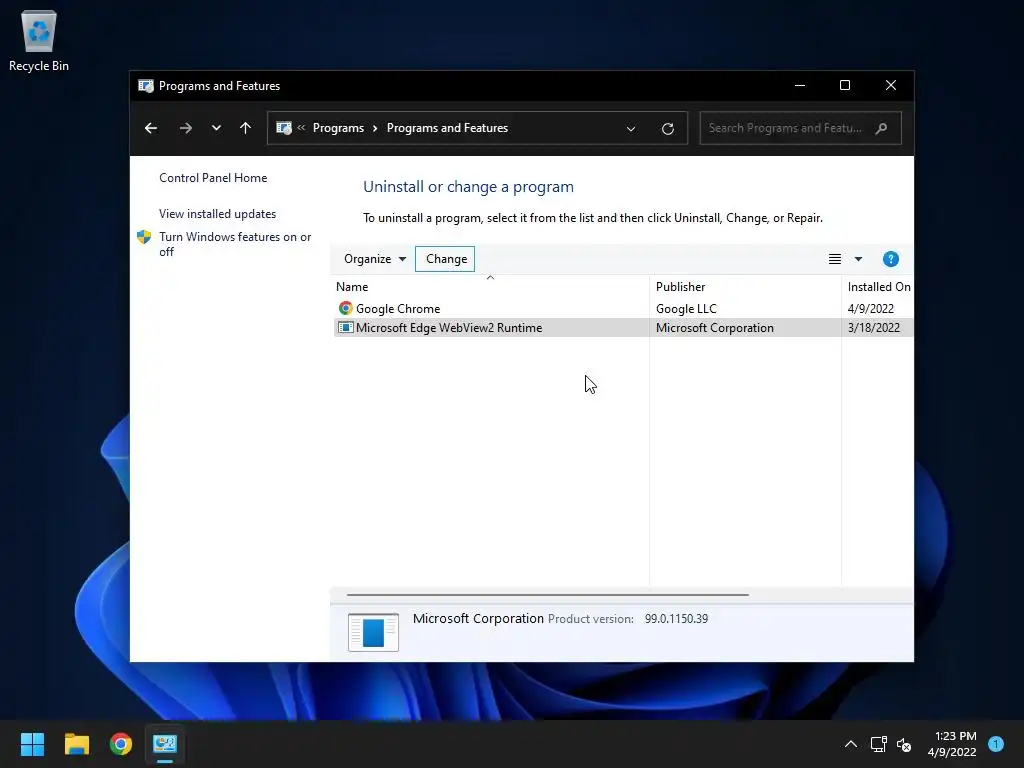Click the shield icon beside Windows features
The width and height of the screenshot is (1024, 768).
[144, 237]
